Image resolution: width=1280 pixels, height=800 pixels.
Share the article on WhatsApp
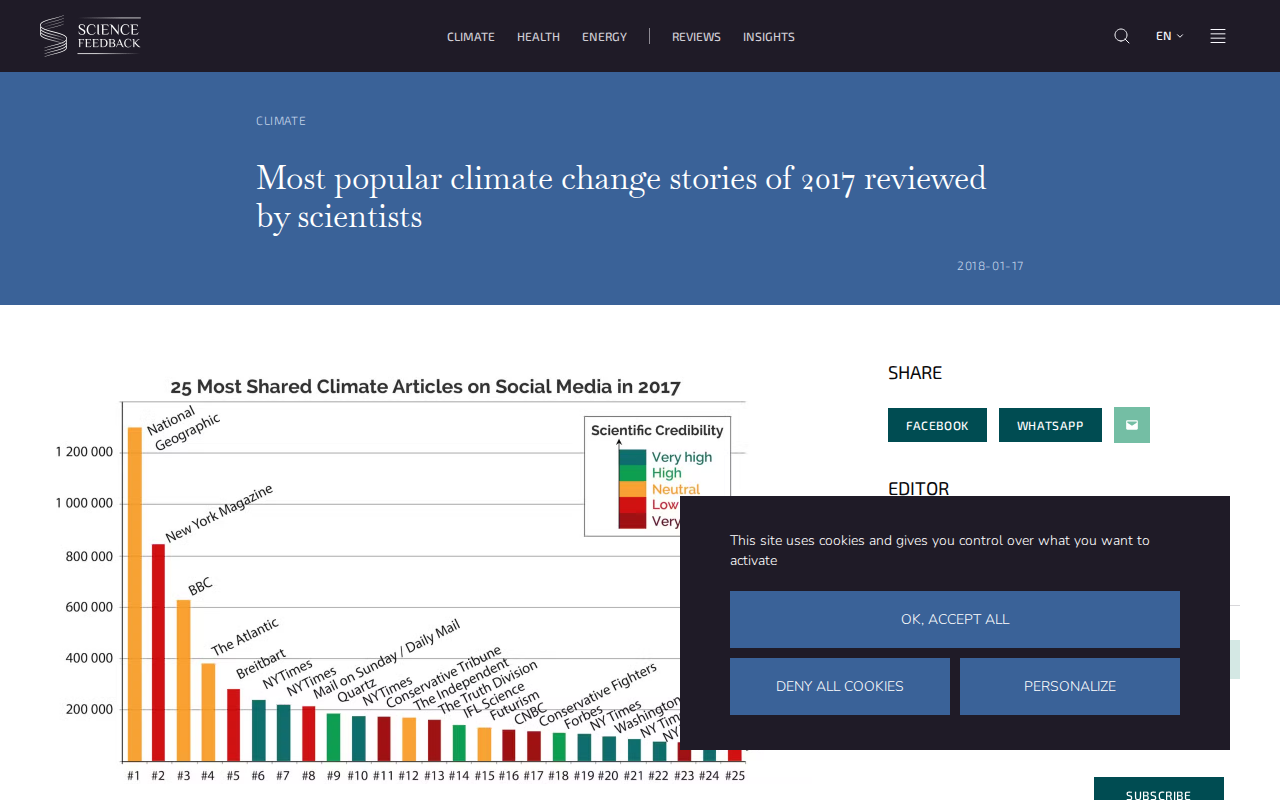point(1050,425)
